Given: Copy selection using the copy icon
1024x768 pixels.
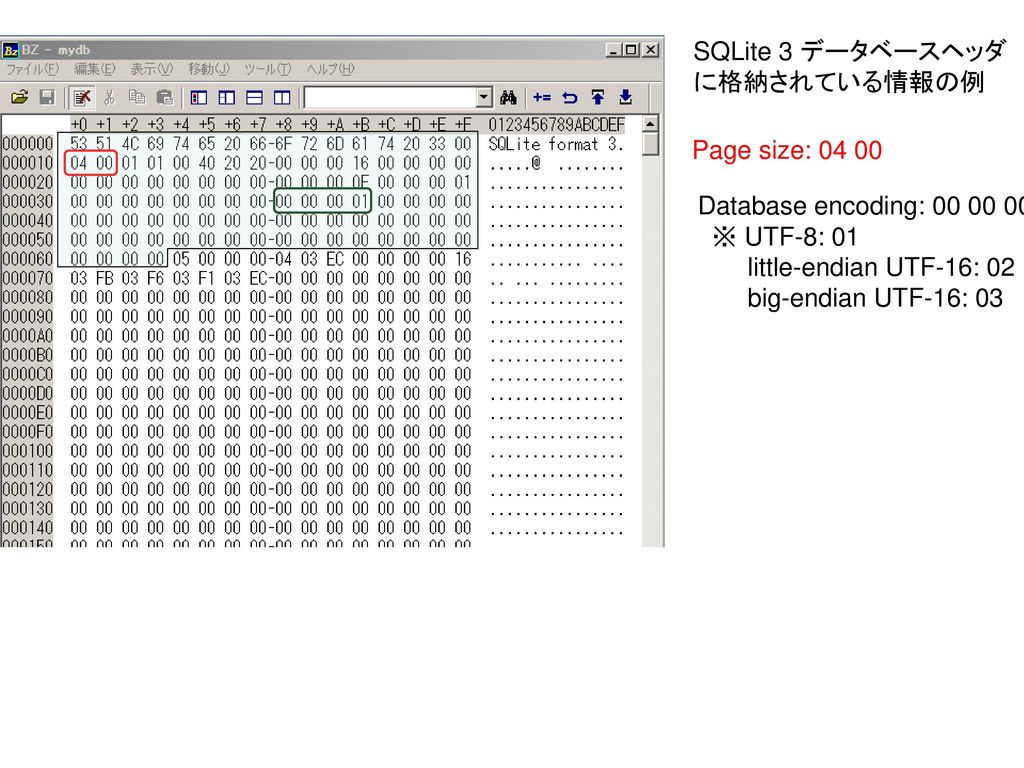Looking at the screenshot, I should [136, 97].
